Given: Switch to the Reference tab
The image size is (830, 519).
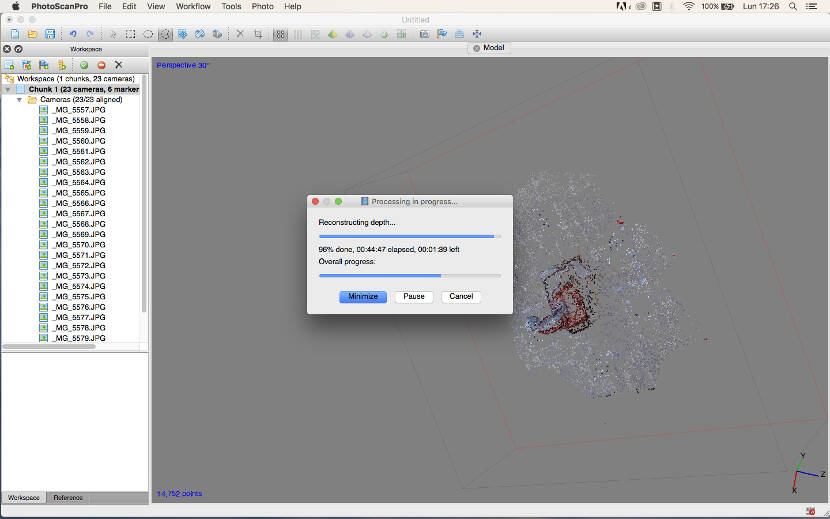Looking at the screenshot, I should 68,498.
